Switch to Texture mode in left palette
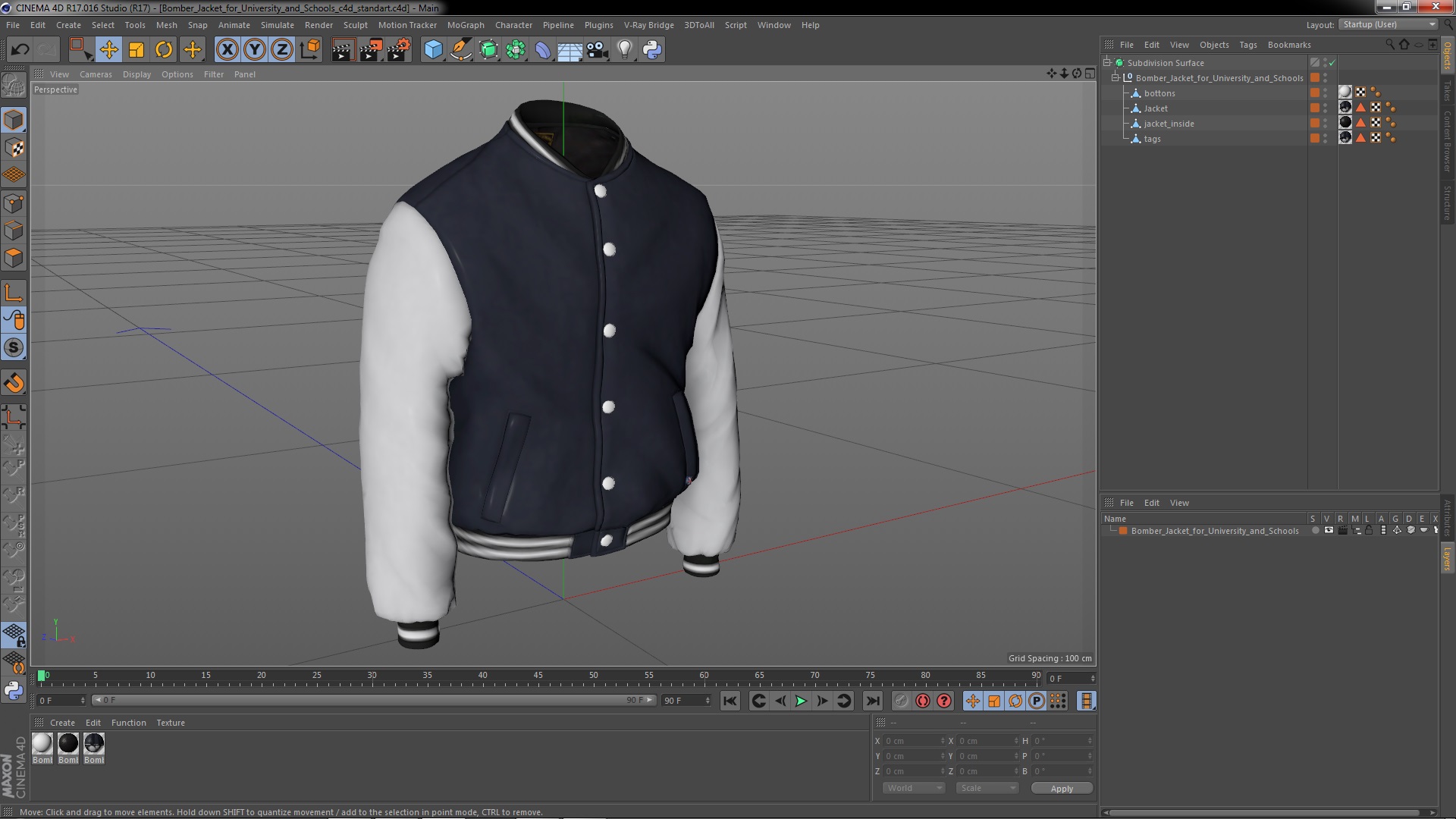The width and height of the screenshot is (1456, 819). 14,147
